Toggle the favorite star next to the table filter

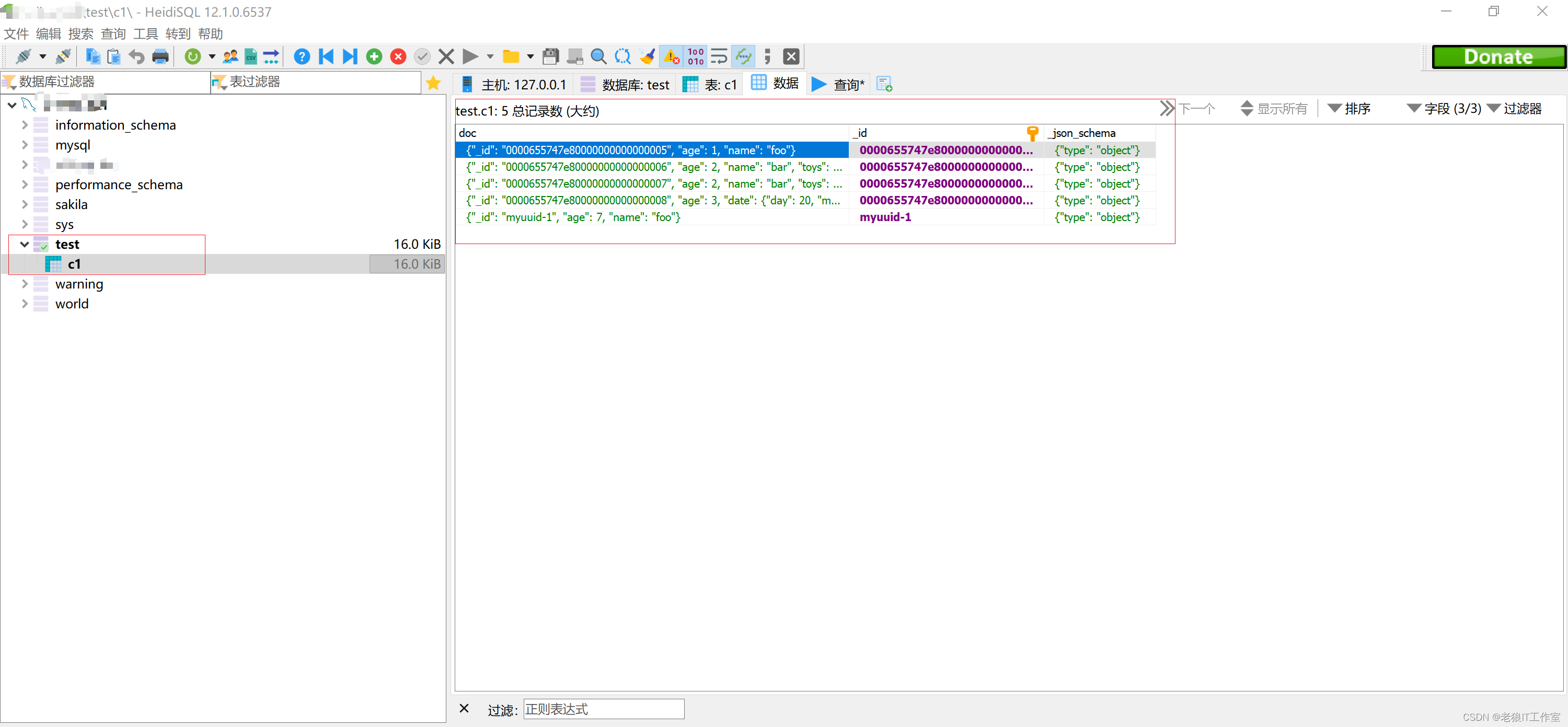pos(433,83)
